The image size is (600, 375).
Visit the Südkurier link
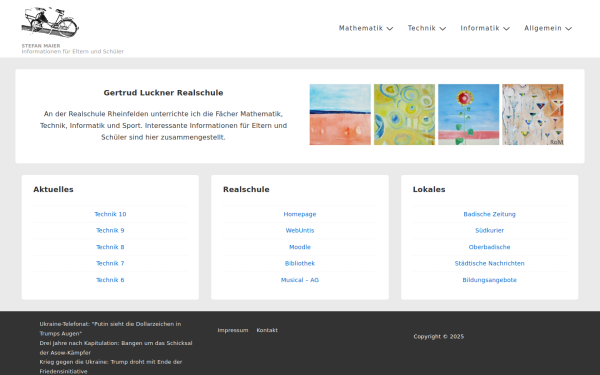[x=489, y=230]
